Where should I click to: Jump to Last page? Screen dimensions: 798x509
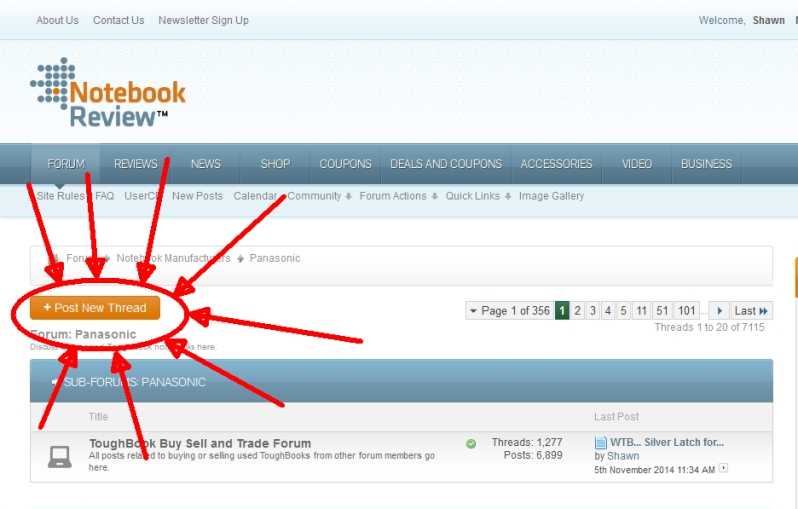click(x=751, y=310)
